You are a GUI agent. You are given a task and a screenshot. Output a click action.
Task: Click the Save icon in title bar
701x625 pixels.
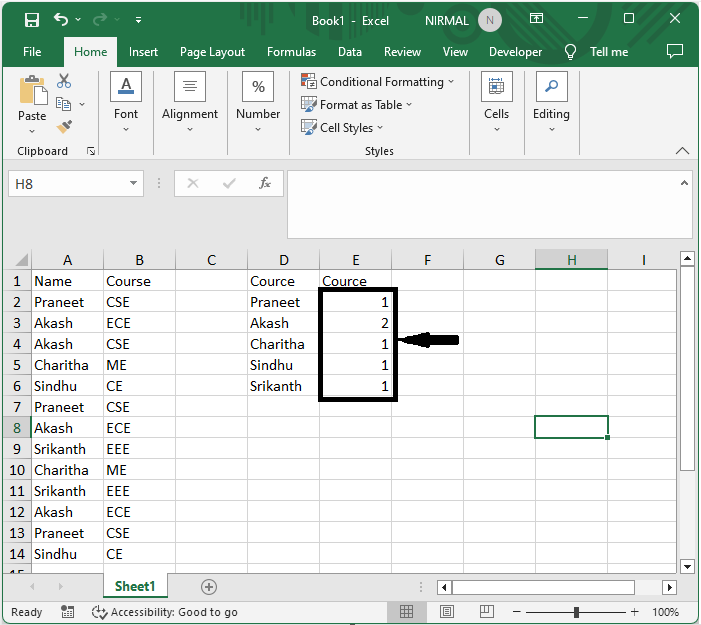click(x=32, y=20)
